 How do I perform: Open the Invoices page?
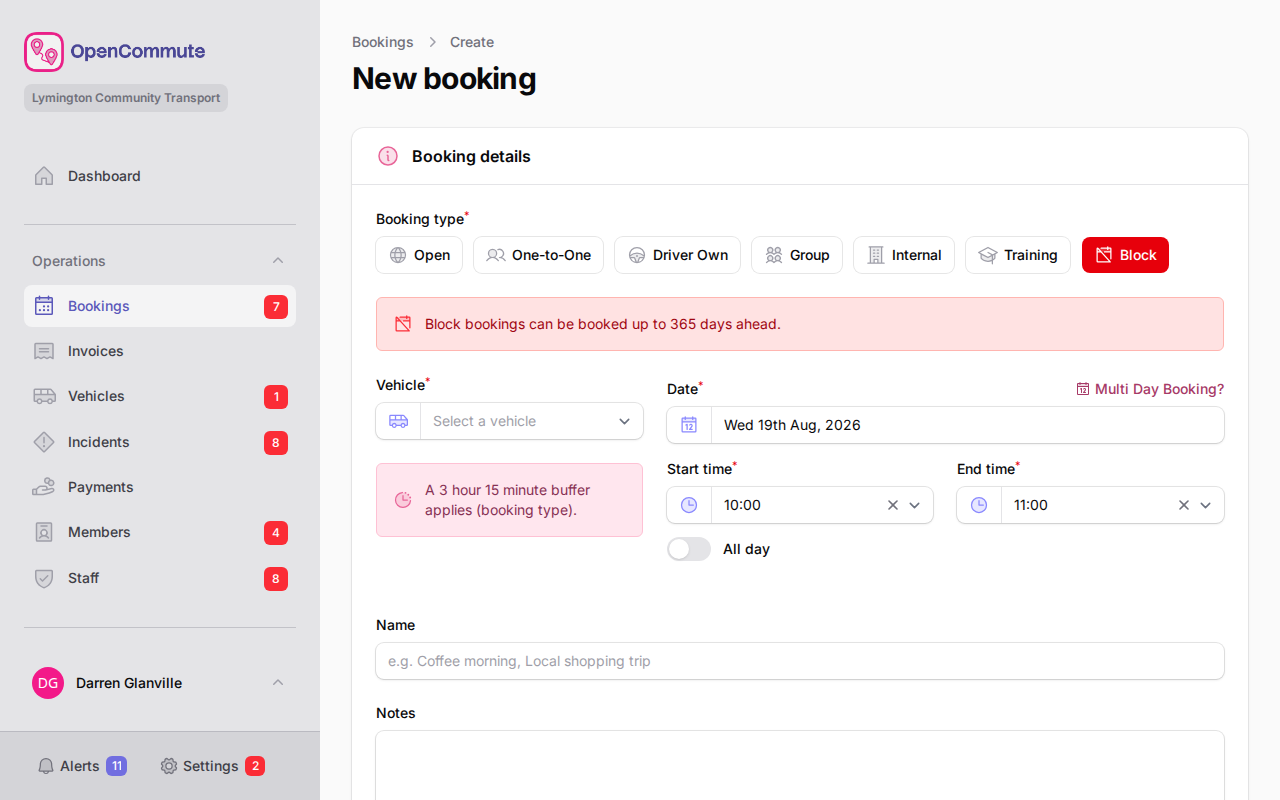pos(160,351)
